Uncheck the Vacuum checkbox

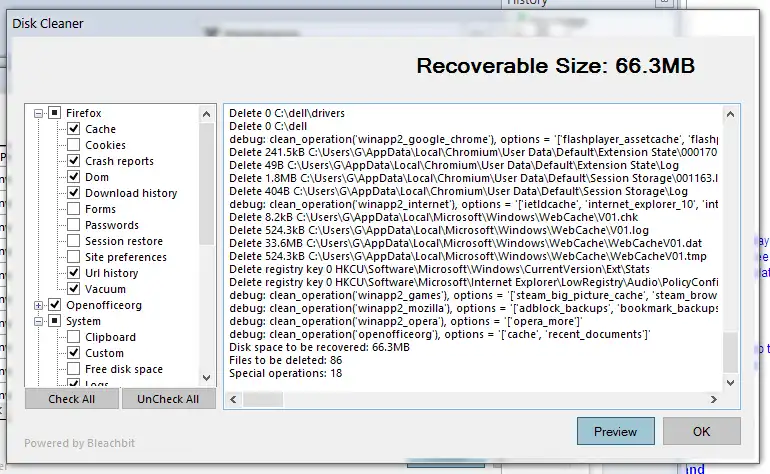pyautogui.click(x=74, y=289)
